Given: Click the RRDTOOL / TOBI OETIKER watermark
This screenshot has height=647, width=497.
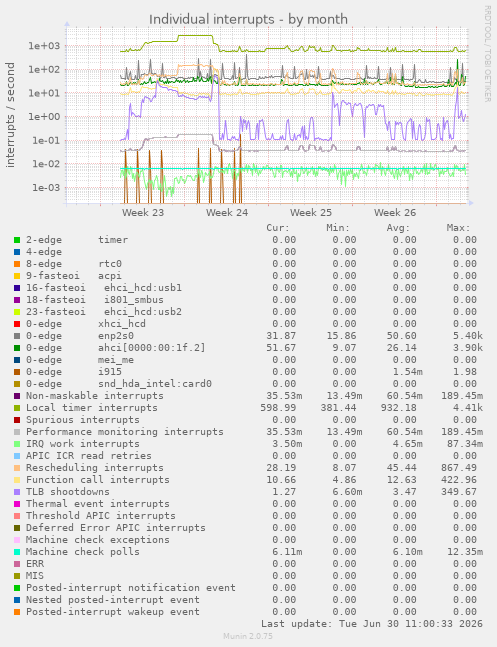Looking at the screenshot, I should [488, 54].
